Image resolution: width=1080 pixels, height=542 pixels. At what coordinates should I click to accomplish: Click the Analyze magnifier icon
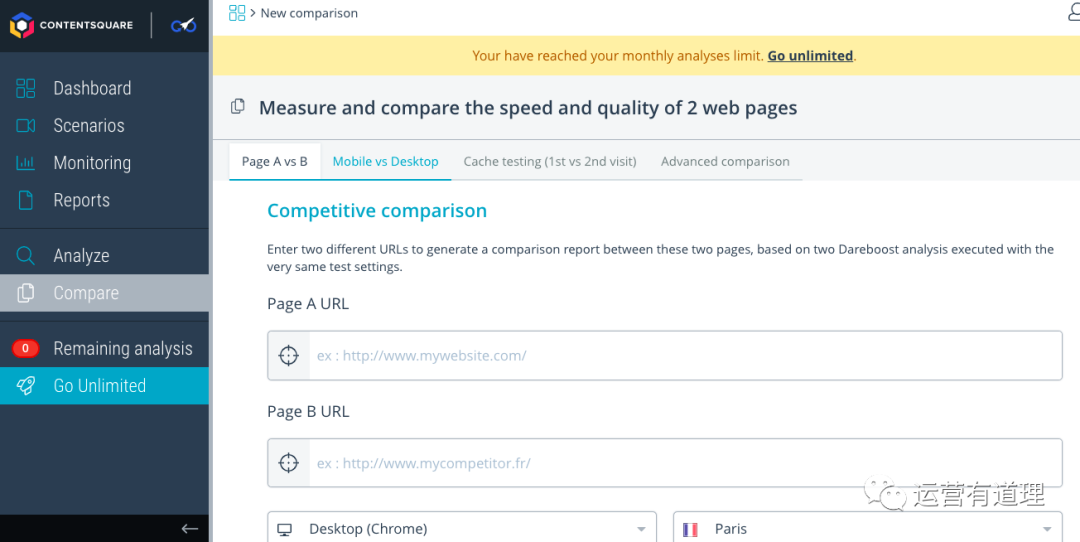(26, 256)
